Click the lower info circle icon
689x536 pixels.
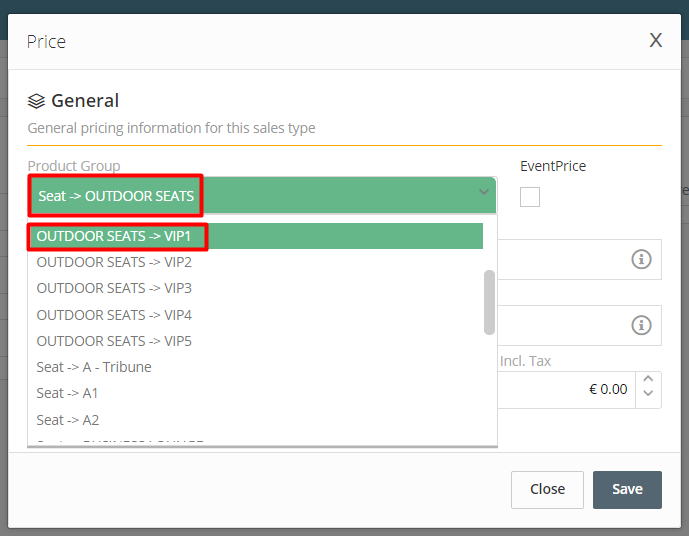coord(641,325)
